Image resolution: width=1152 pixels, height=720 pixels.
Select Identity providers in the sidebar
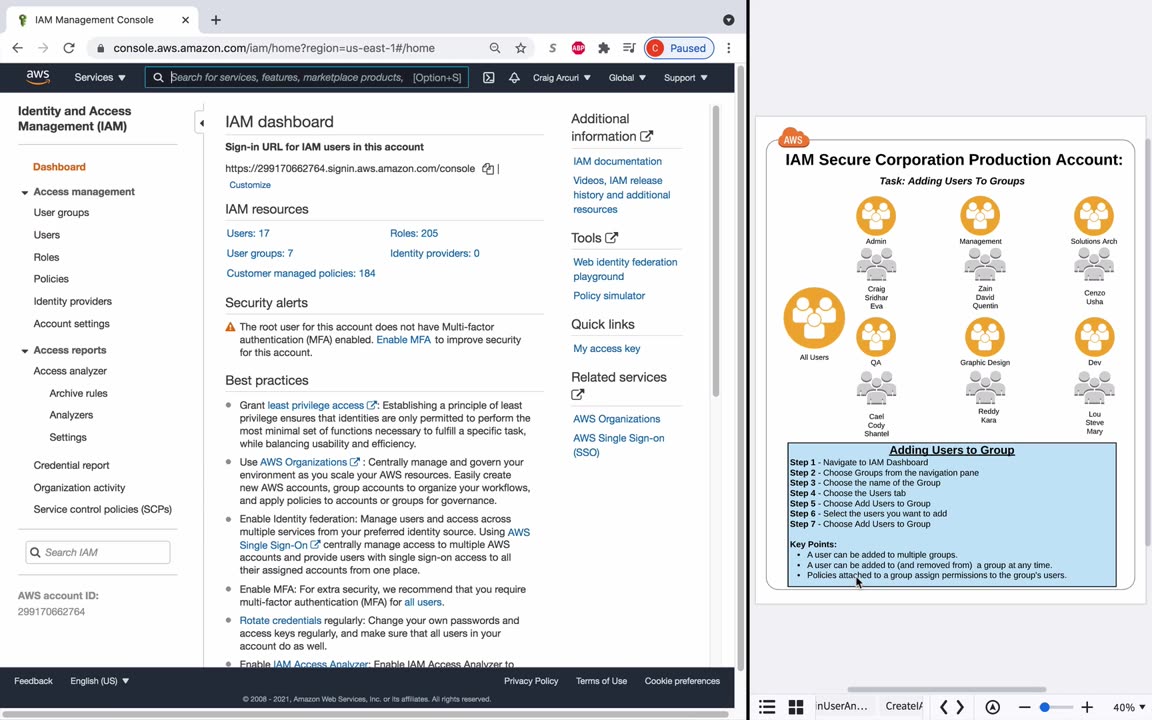point(73,301)
